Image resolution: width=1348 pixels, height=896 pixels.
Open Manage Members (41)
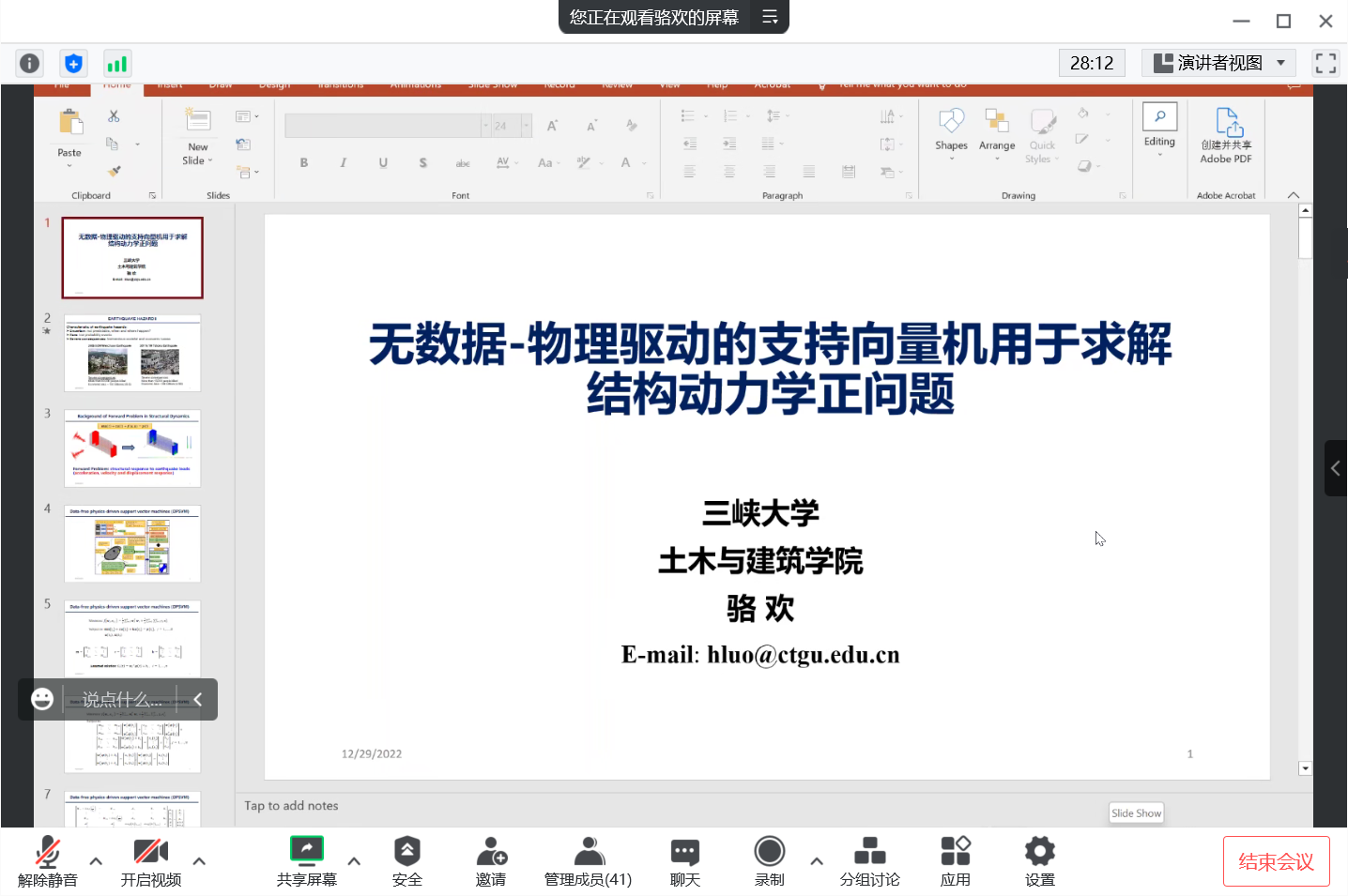[589, 861]
